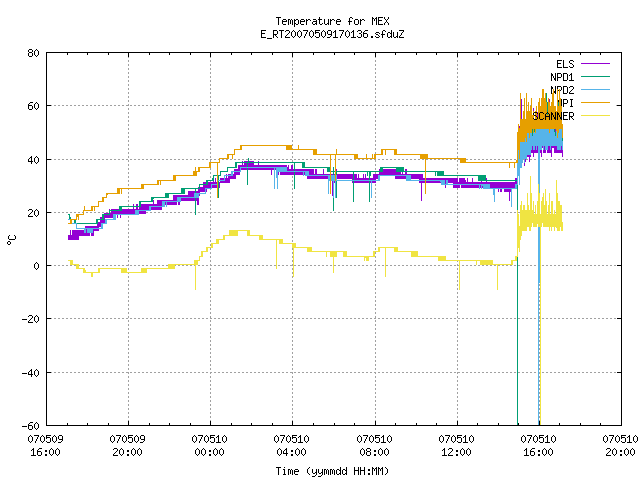Click the yellow SCANNER legend line sample
This screenshot has width=640, height=480.
[595, 116]
